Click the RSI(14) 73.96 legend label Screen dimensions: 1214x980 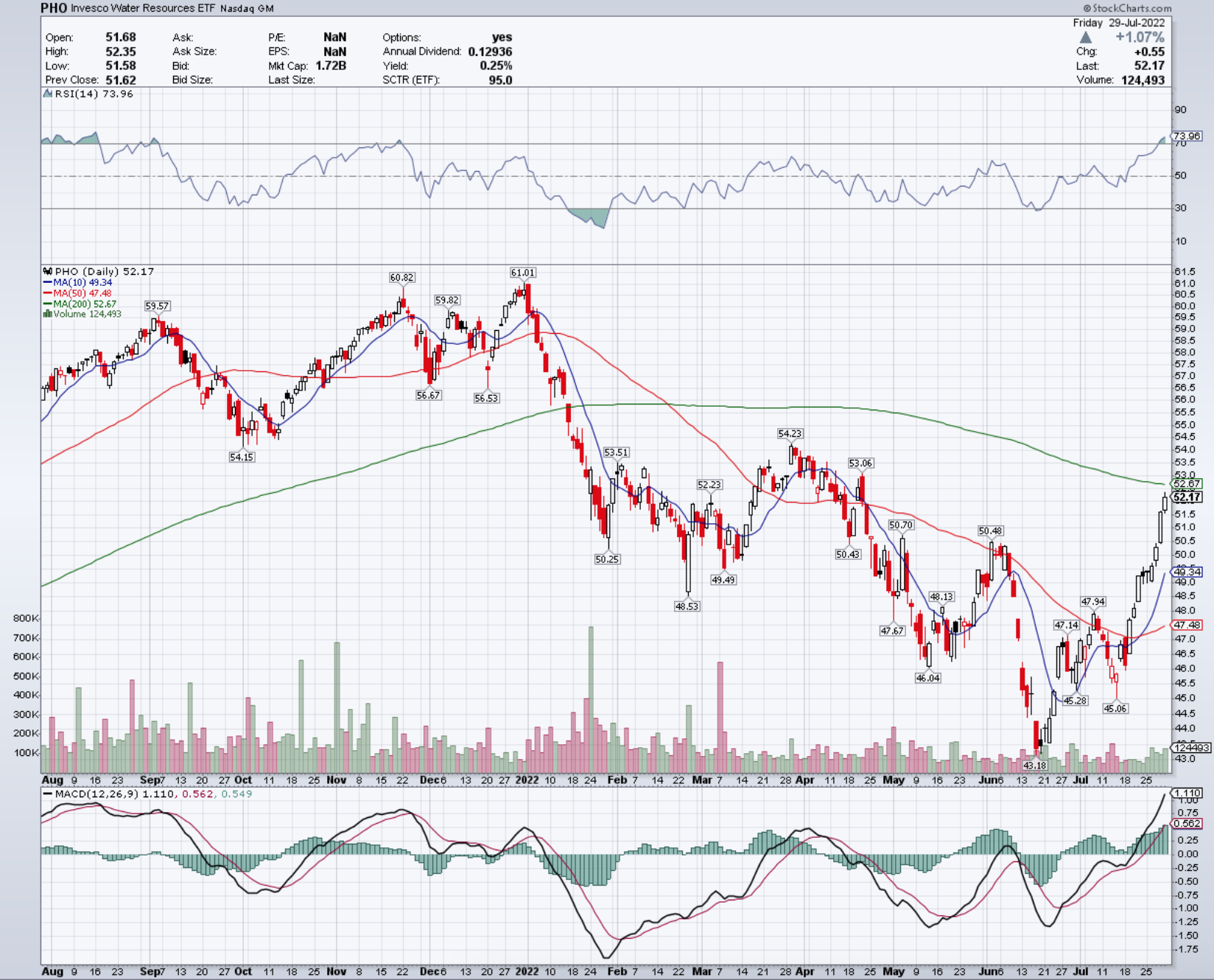click(x=94, y=94)
